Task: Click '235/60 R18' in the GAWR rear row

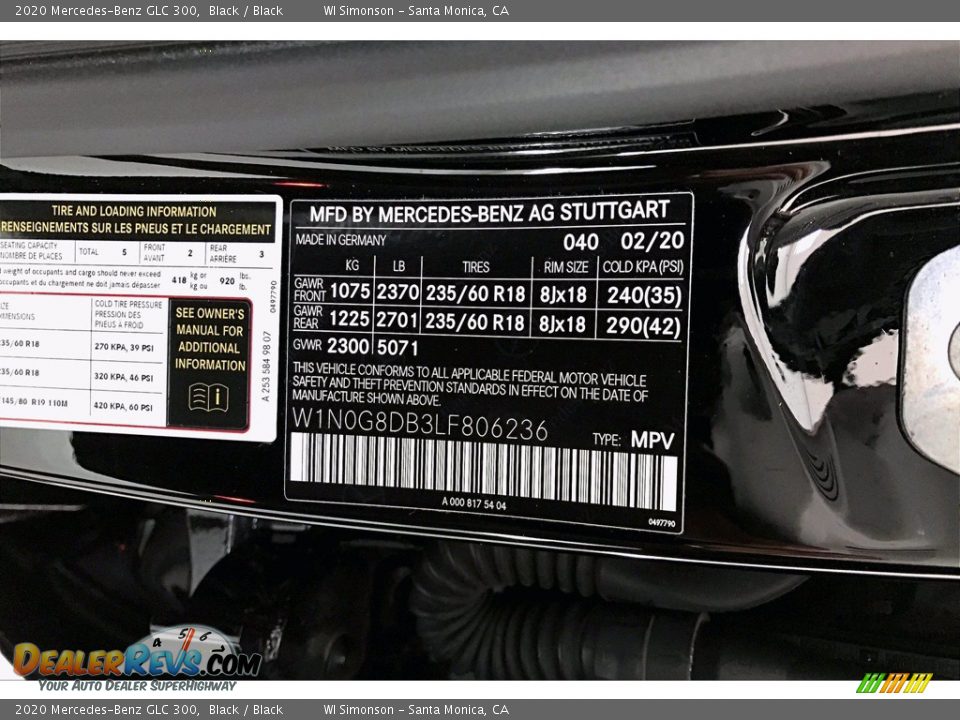Action: click(x=475, y=322)
